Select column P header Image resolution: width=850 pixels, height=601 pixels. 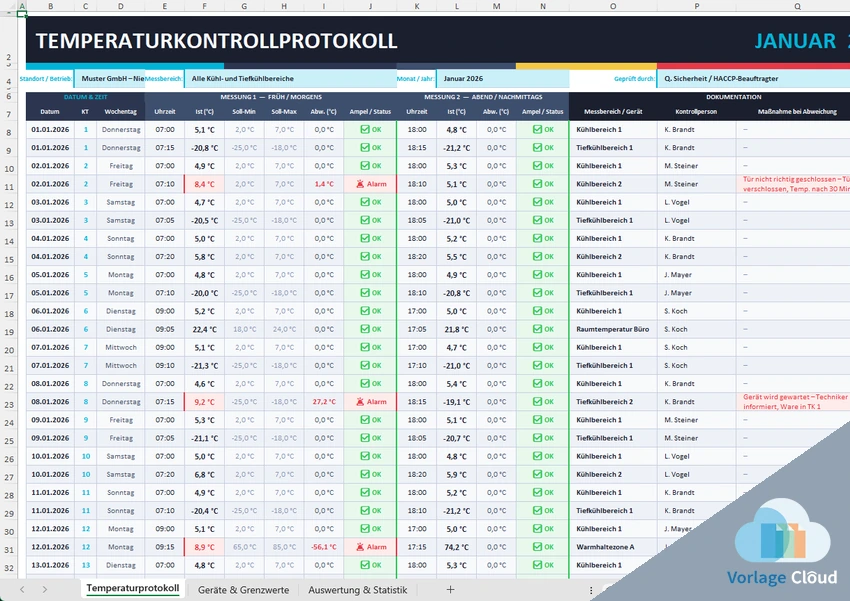pyautogui.click(x=697, y=7)
